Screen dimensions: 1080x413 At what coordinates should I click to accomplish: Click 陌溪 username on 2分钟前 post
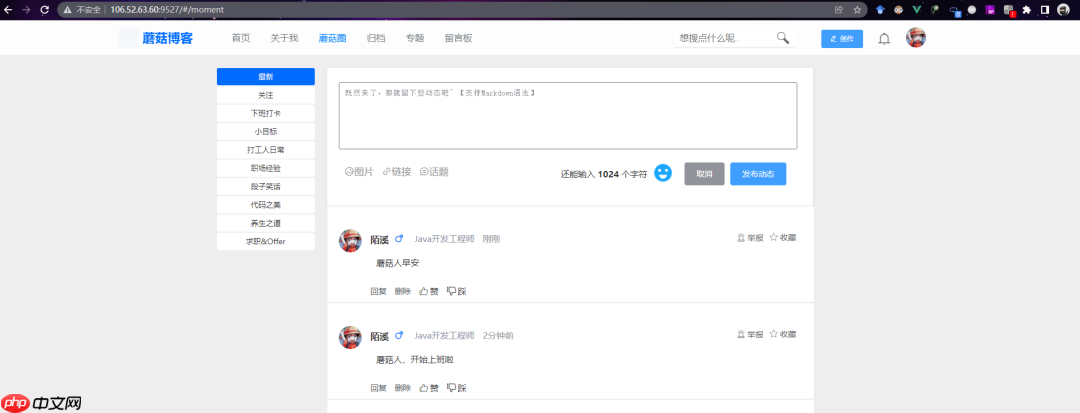[380, 336]
